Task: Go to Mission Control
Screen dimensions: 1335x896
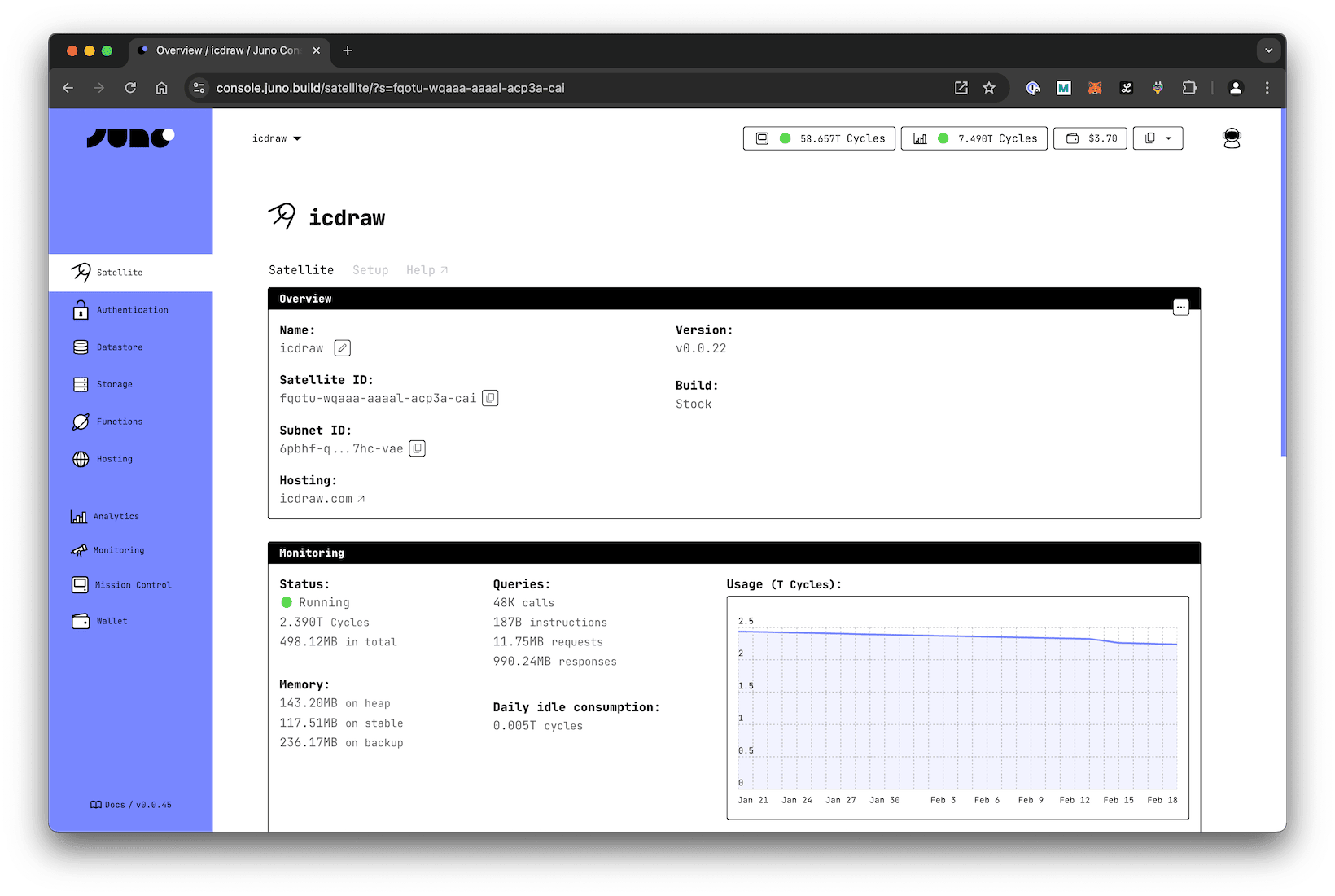Action: 133,584
